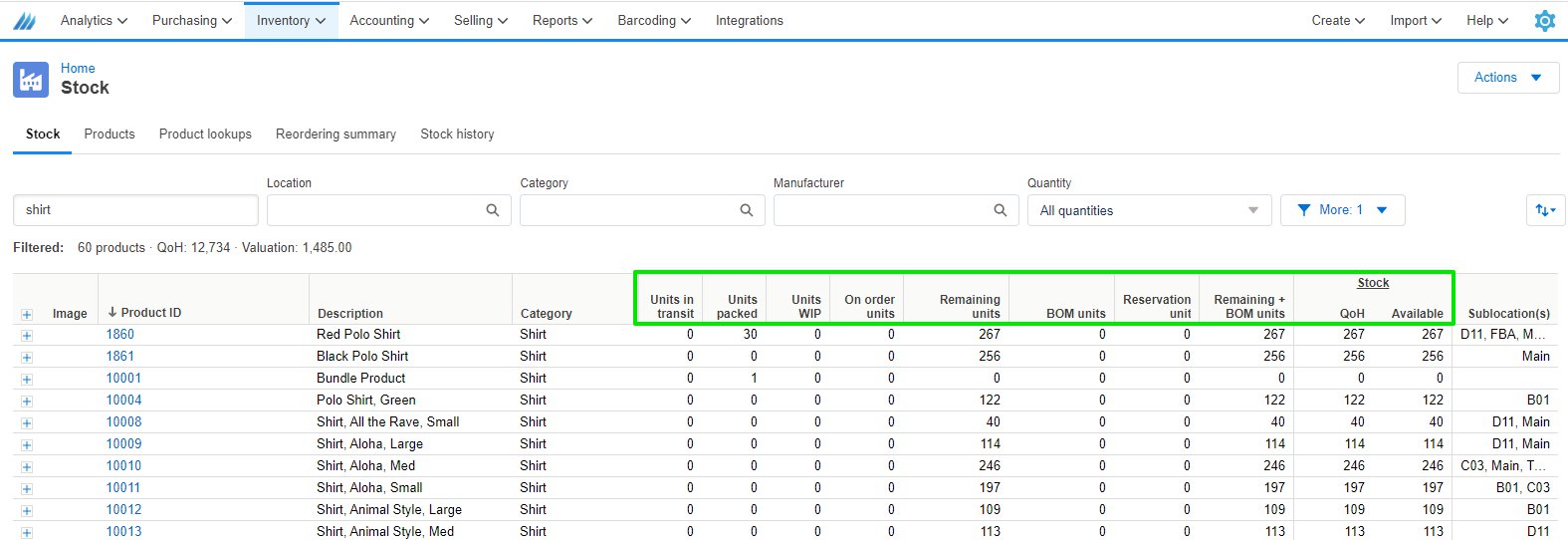
Task: Open product link 1860
Action: (x=120, y=334)
